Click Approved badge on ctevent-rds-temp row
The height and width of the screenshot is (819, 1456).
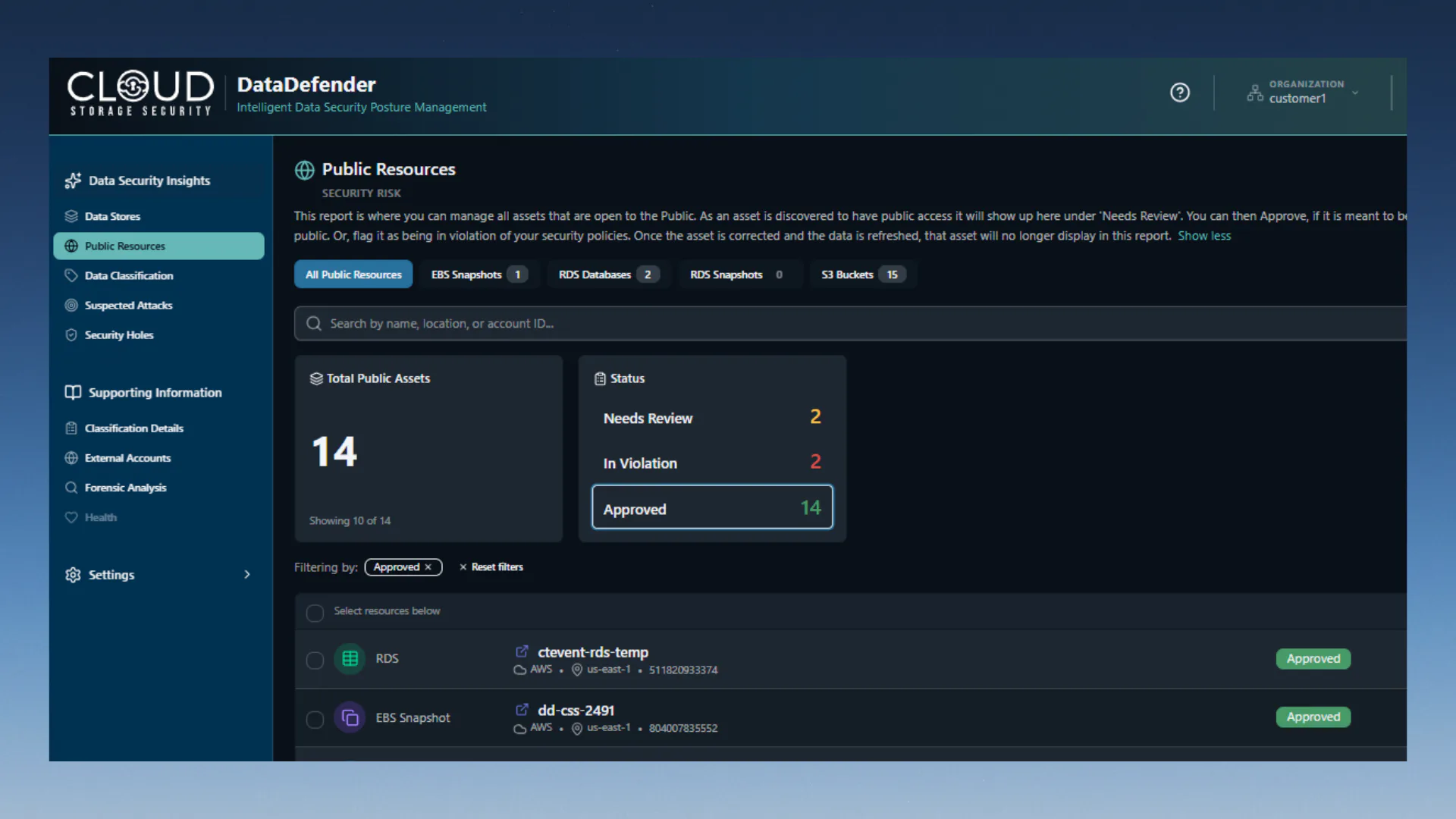(1313, 659)
